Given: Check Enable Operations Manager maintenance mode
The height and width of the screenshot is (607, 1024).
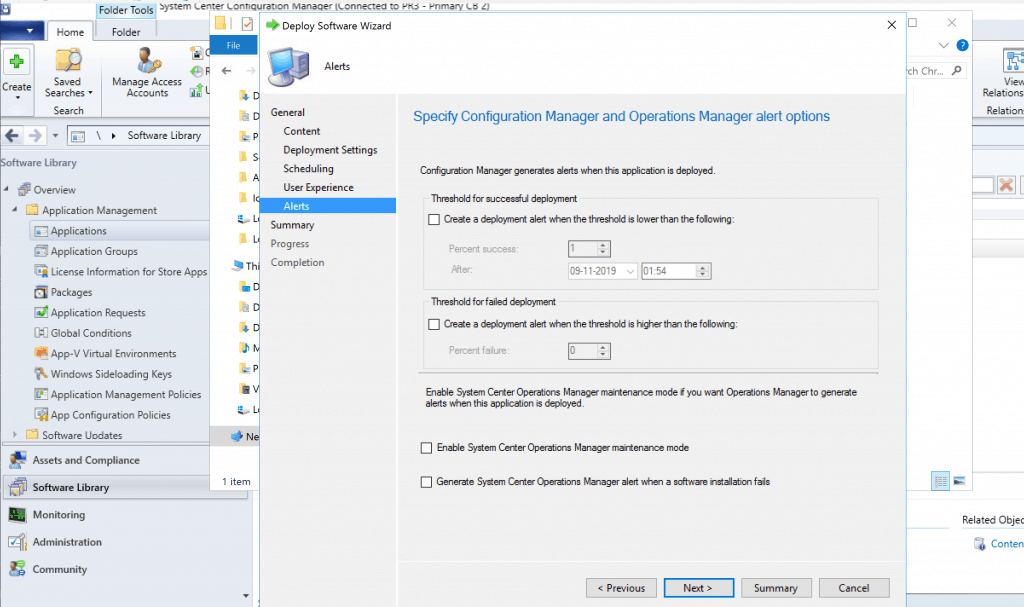Looking at the screenshot, I should point(426,448).
